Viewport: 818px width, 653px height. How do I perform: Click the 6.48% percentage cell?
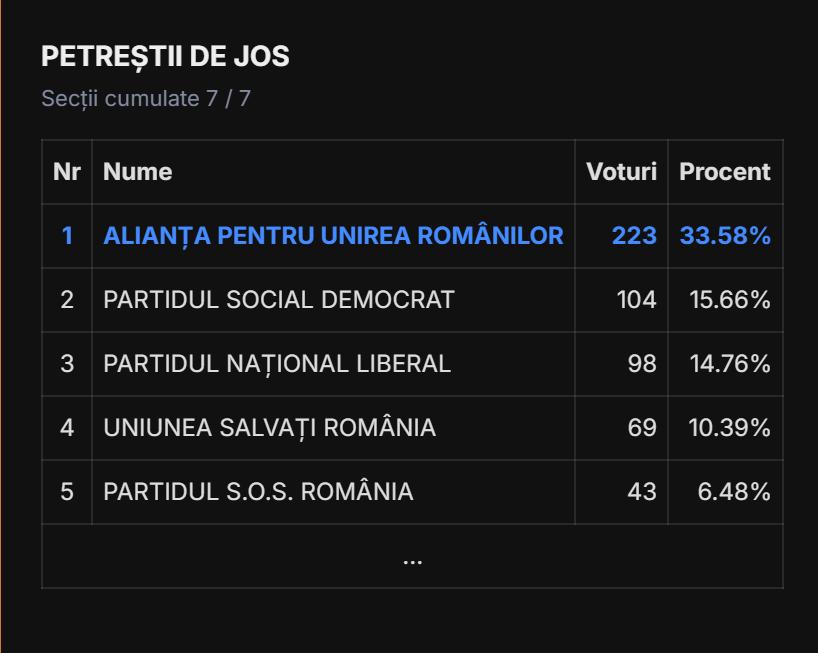click(x=734, y=492)
